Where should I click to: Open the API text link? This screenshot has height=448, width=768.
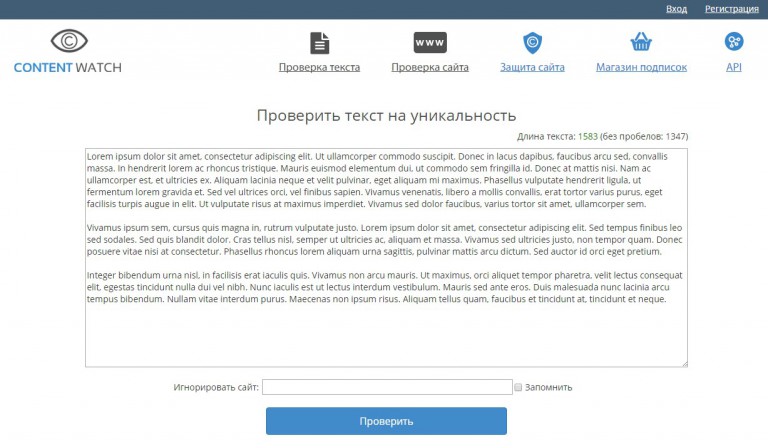coord(734,67)
